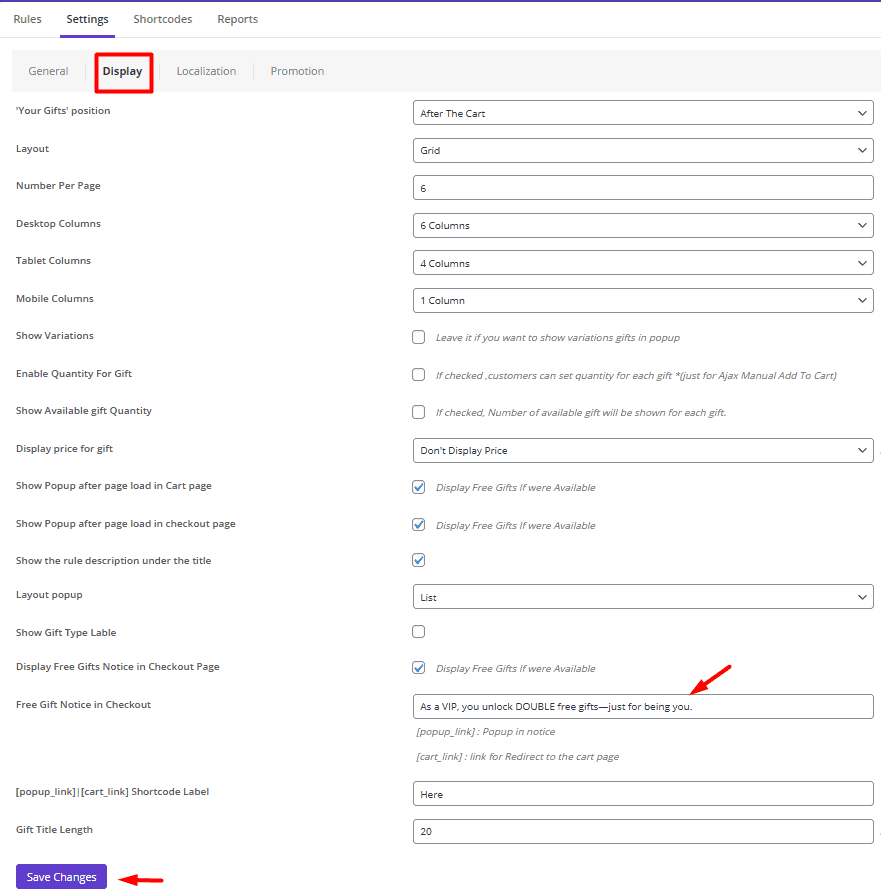Click the Save Changes button
This screenshot has width=881, height=893.
click(60, 876)
